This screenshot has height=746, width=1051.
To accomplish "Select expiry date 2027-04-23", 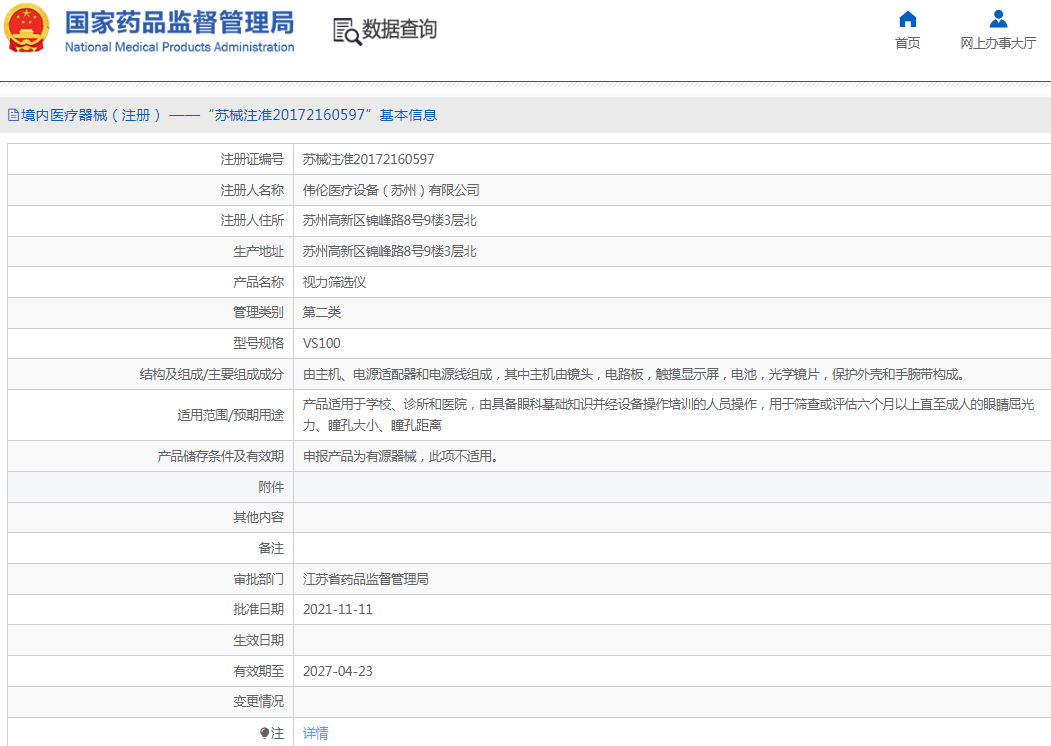I will click(338, 671).
